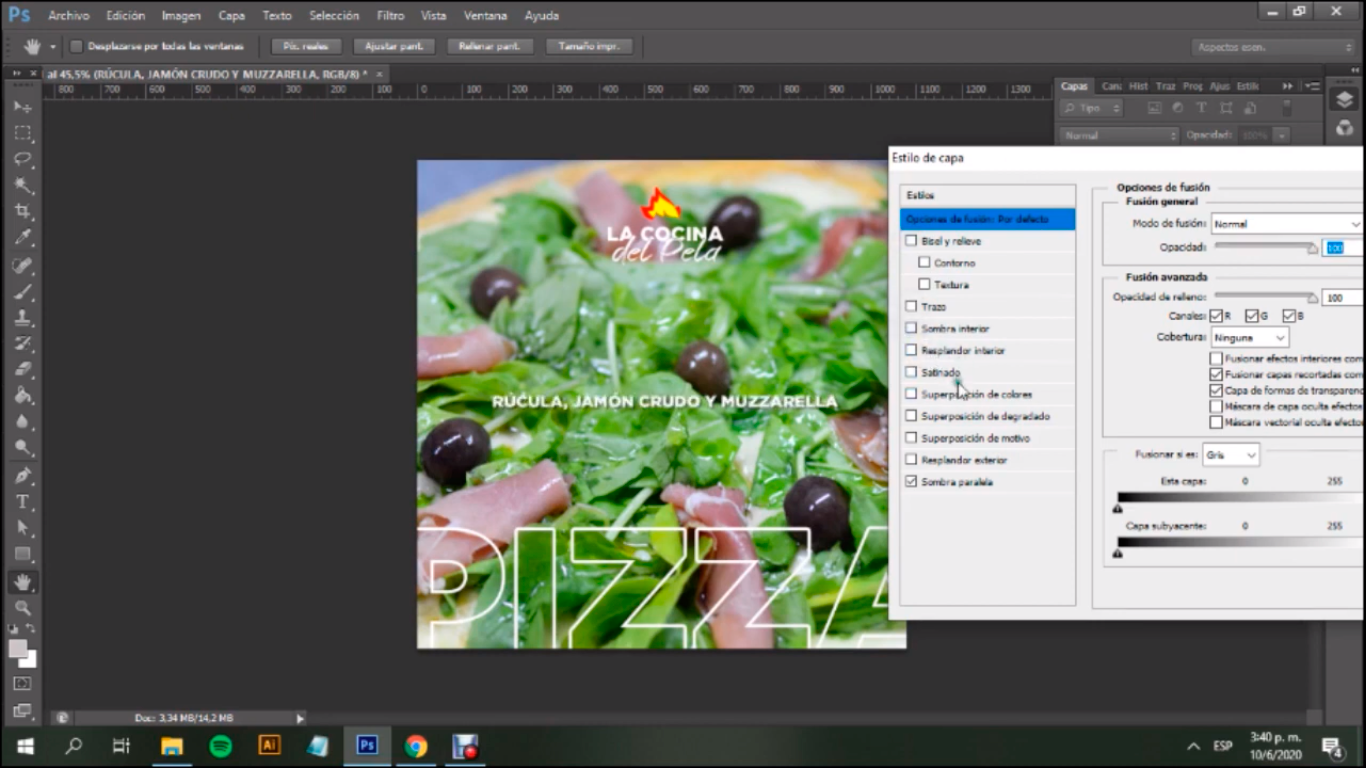
Task: Click the Opacidad de relleno slider
Action: tap(1266, 297)
